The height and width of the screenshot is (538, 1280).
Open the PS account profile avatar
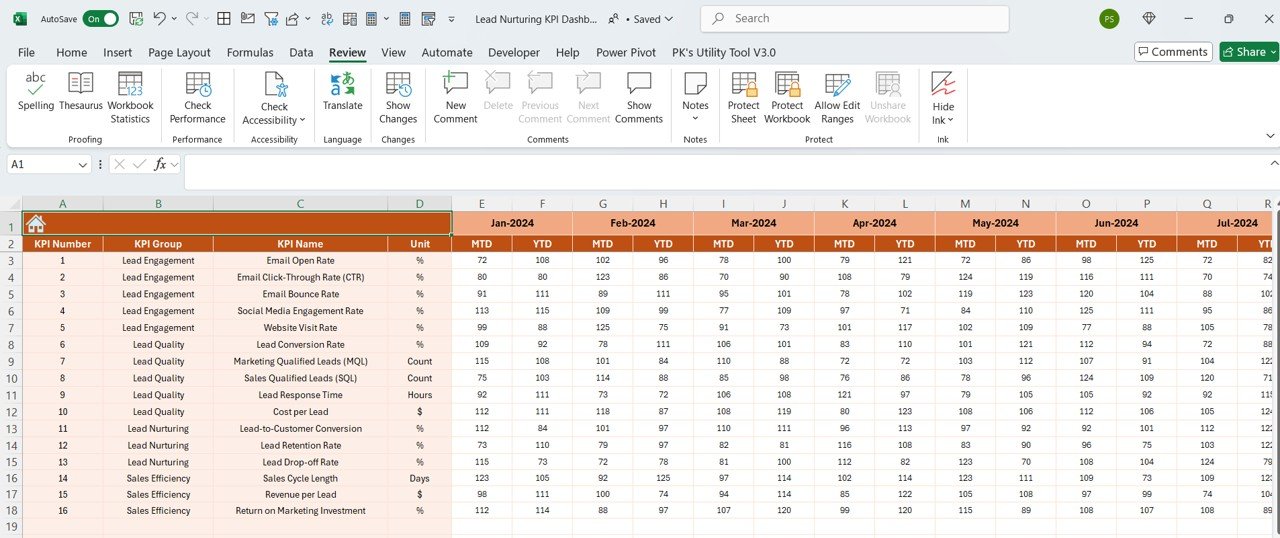(x=1109, y=19)
